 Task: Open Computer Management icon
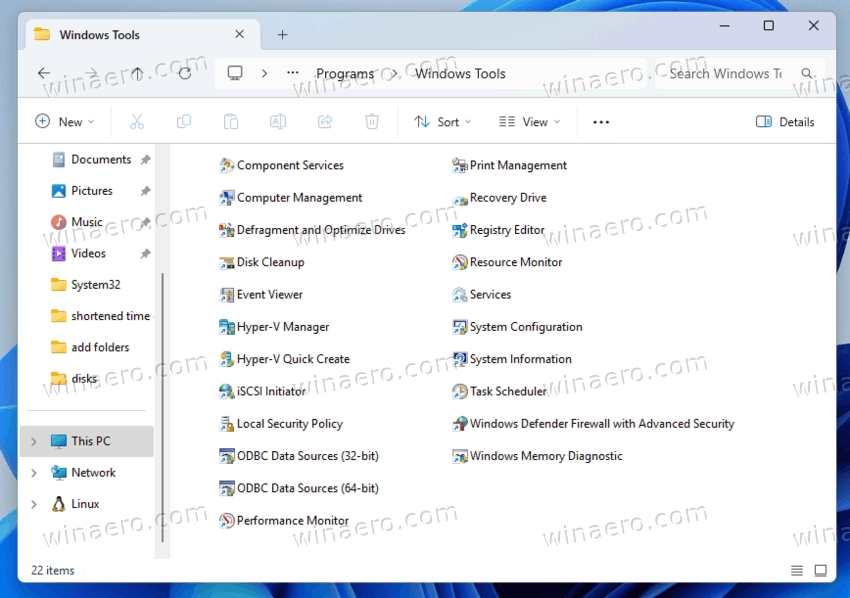coord(227,198)
